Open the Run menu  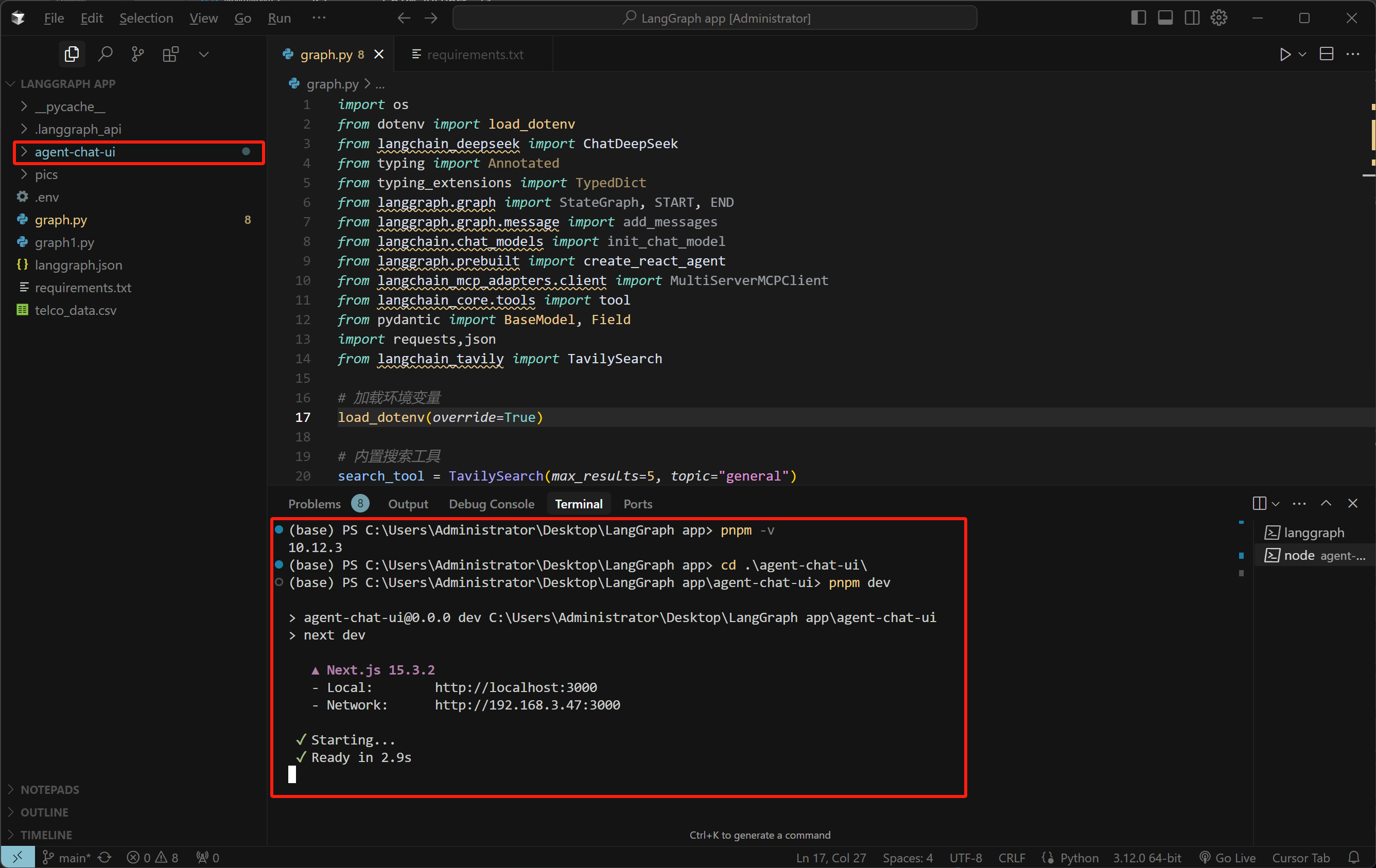[x=280, y=19]
